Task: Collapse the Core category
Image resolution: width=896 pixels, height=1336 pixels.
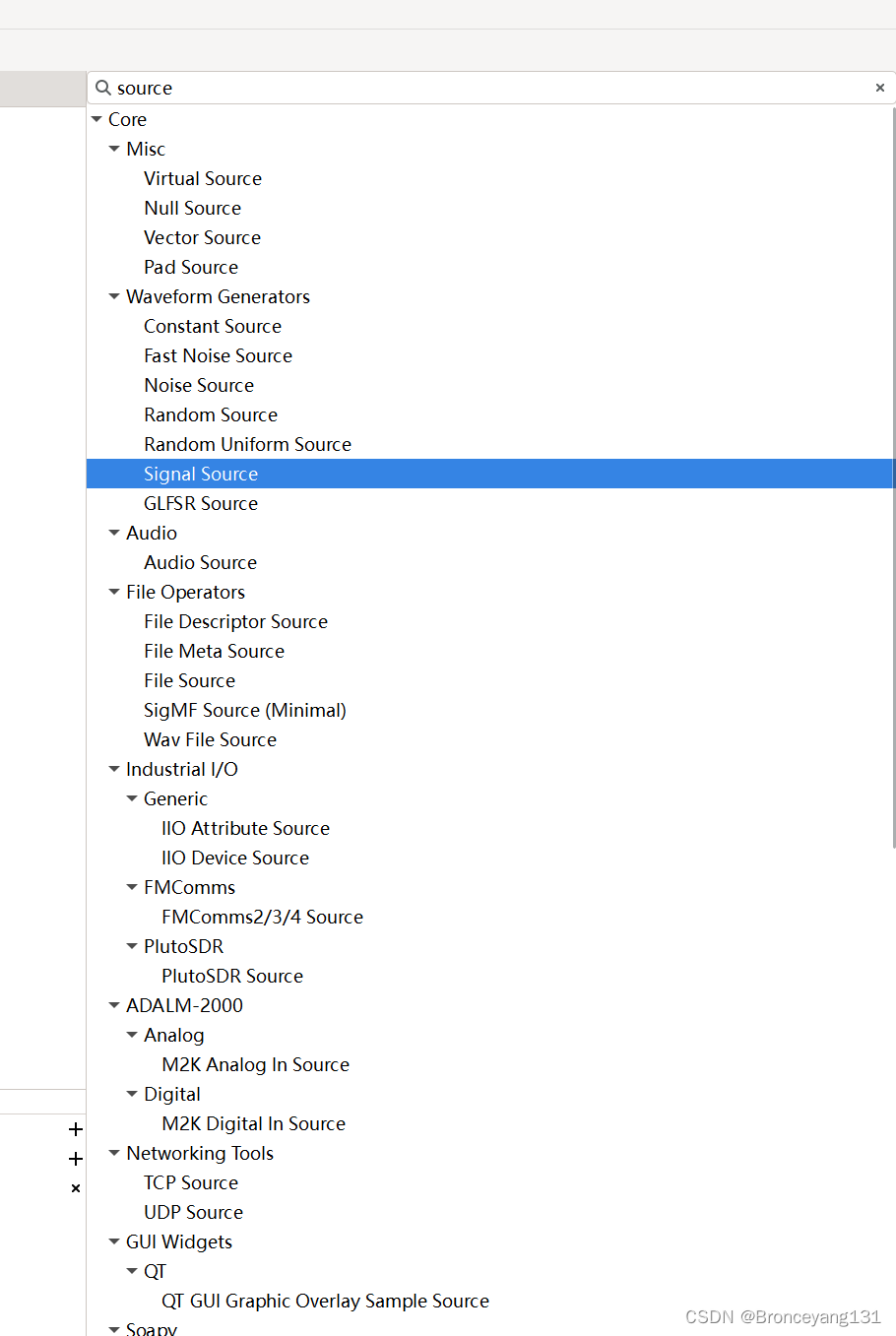Action: [96, 119]
